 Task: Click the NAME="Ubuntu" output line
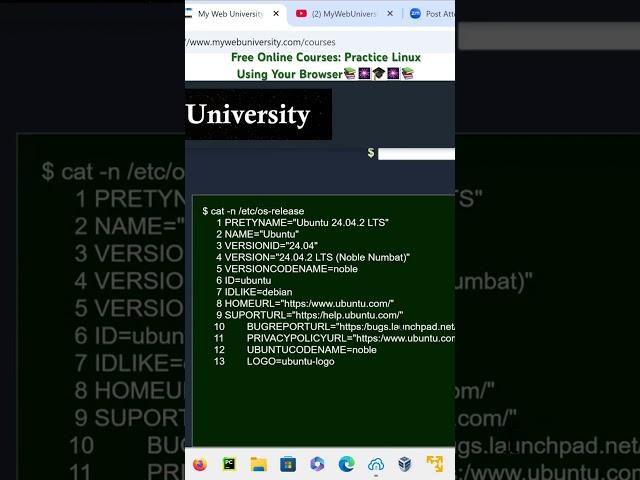(x=258, y=234)
